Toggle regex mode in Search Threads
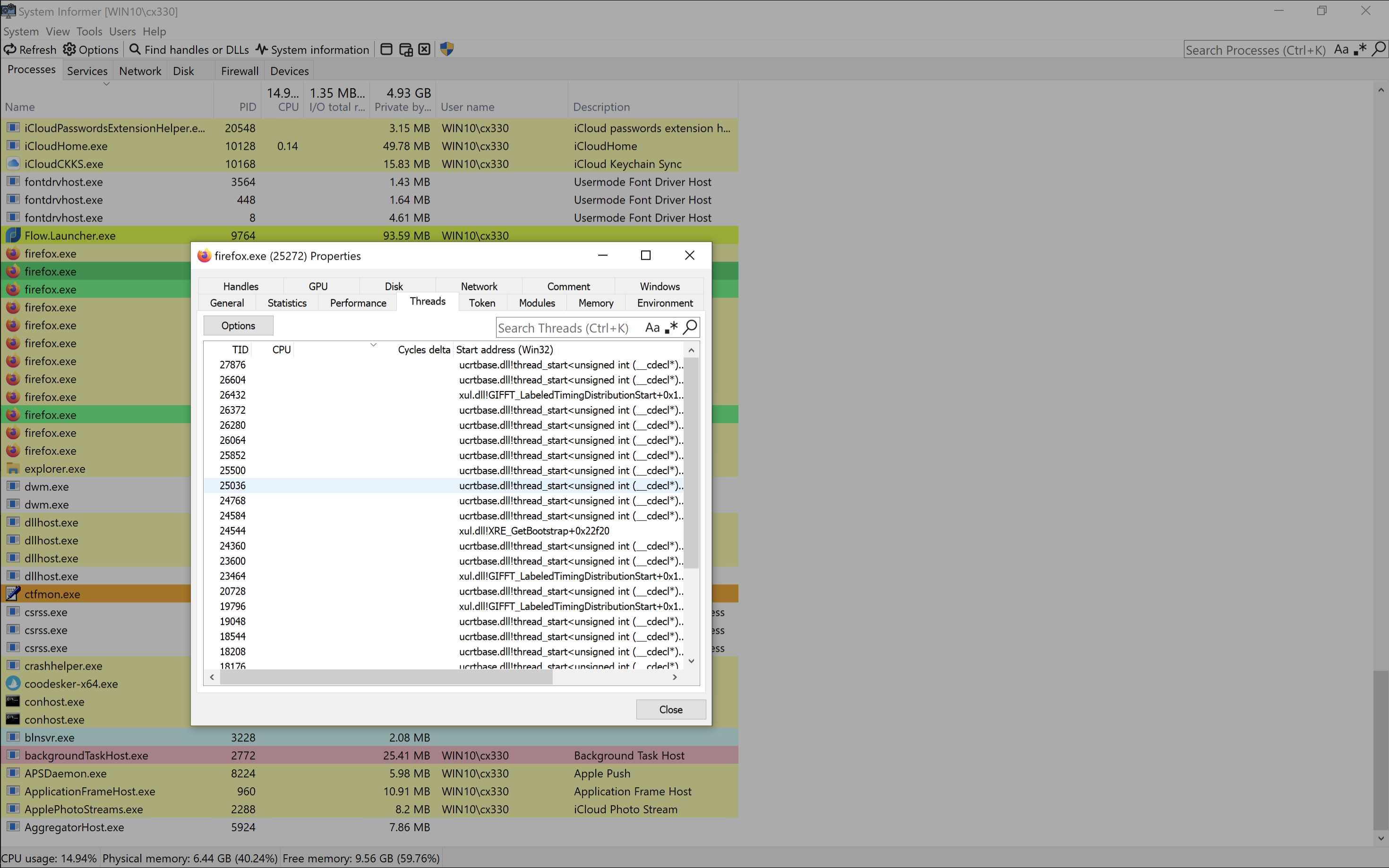 pos(671,327)
